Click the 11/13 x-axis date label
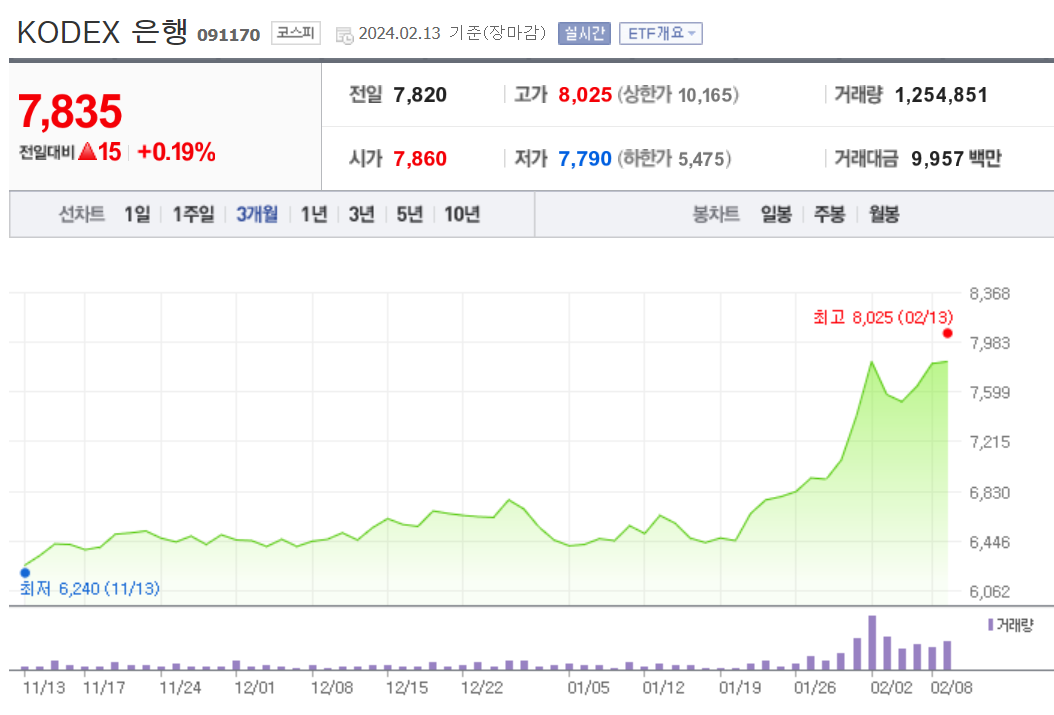Image resolution: width=1054 pixels, height=715 pixels. coord(44,687)
